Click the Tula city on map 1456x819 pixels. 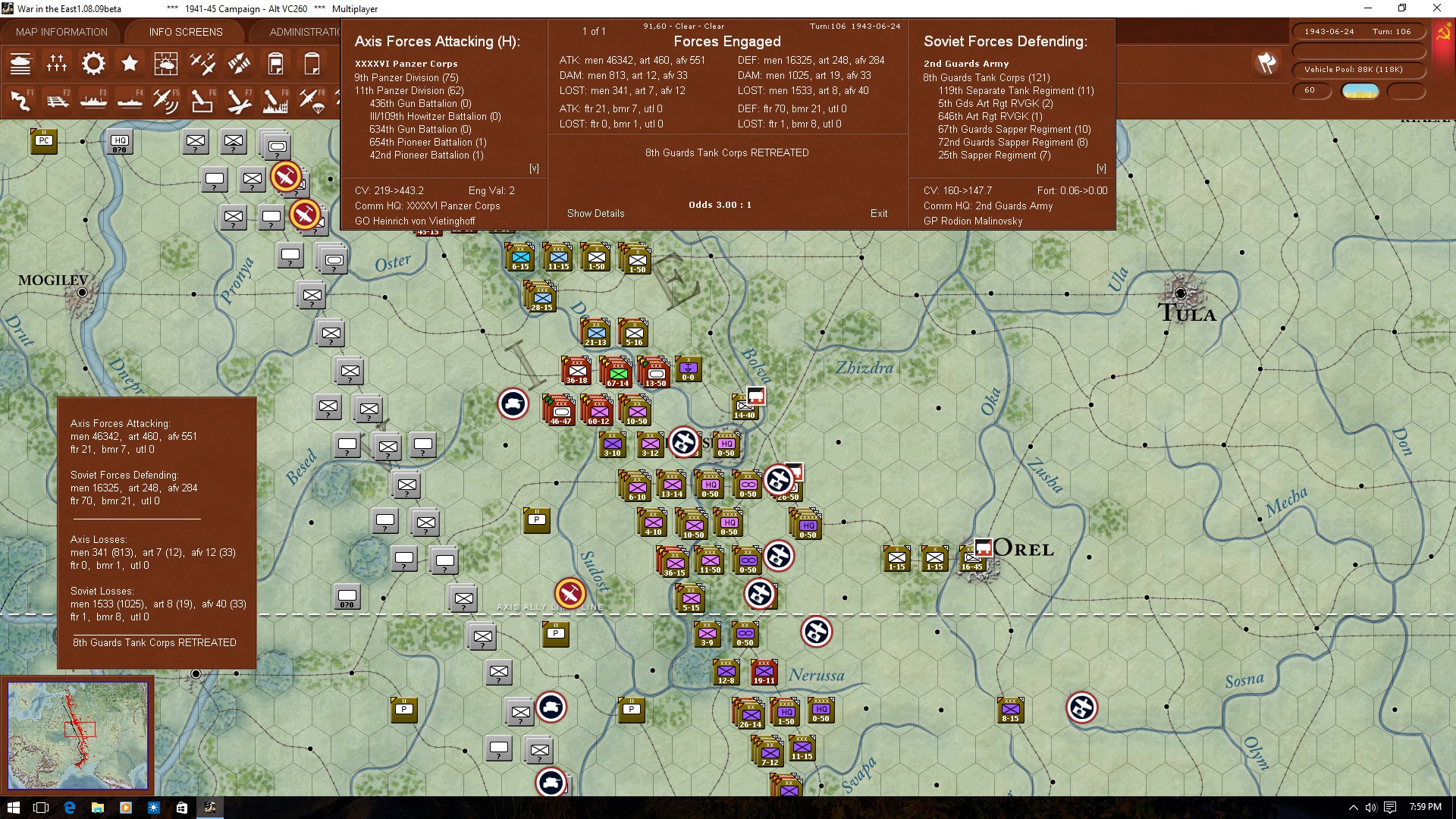coord(1181,293)
